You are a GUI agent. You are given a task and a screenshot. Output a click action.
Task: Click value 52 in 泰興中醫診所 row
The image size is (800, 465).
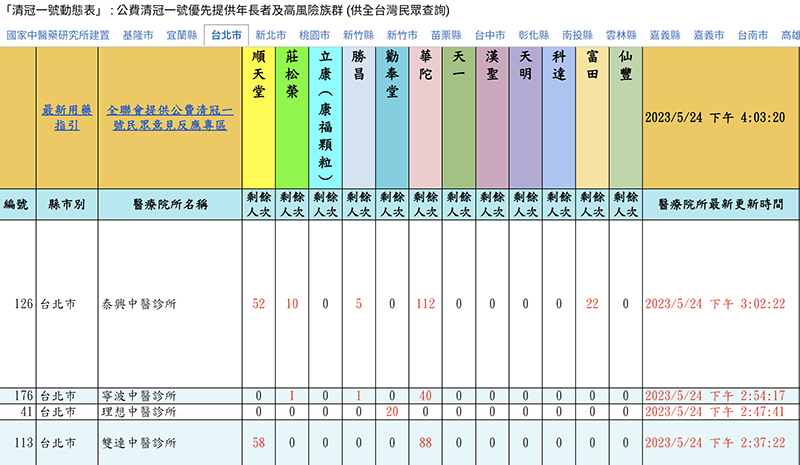[x=259, y=304]
